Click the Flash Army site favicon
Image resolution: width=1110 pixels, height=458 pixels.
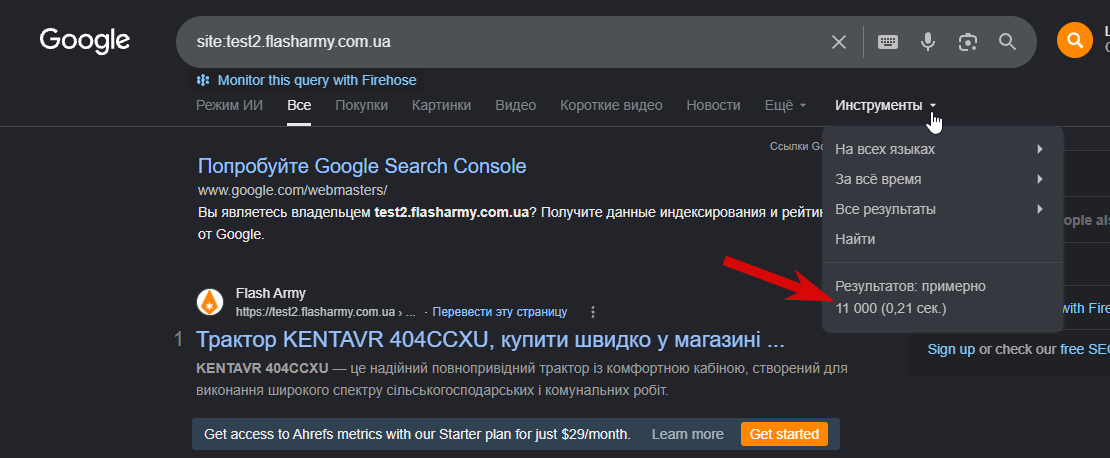click(210, 302)
